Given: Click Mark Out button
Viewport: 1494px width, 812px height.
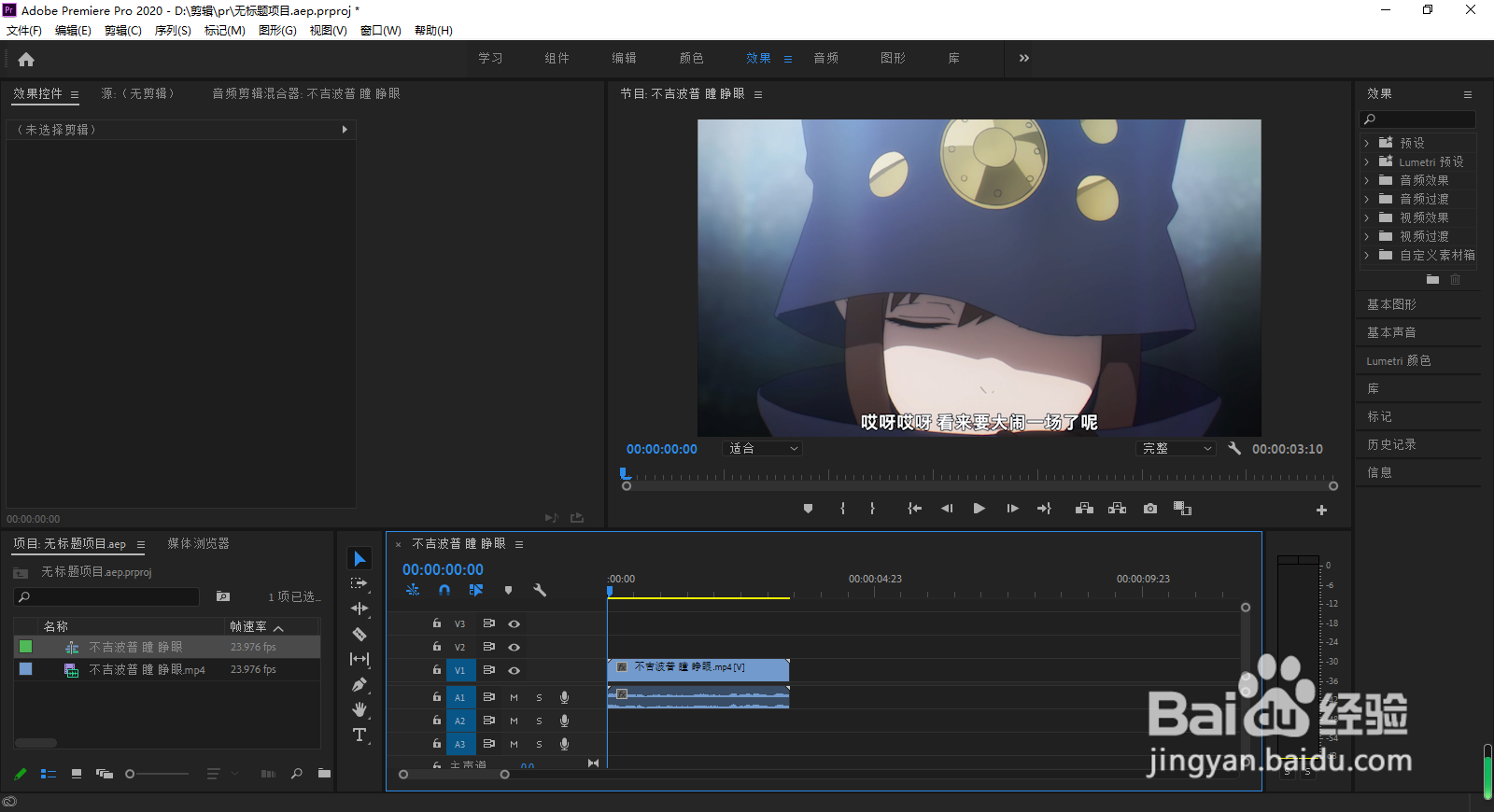Looking at the screenshot, I should pyautogui.click(x=872, y=509).
